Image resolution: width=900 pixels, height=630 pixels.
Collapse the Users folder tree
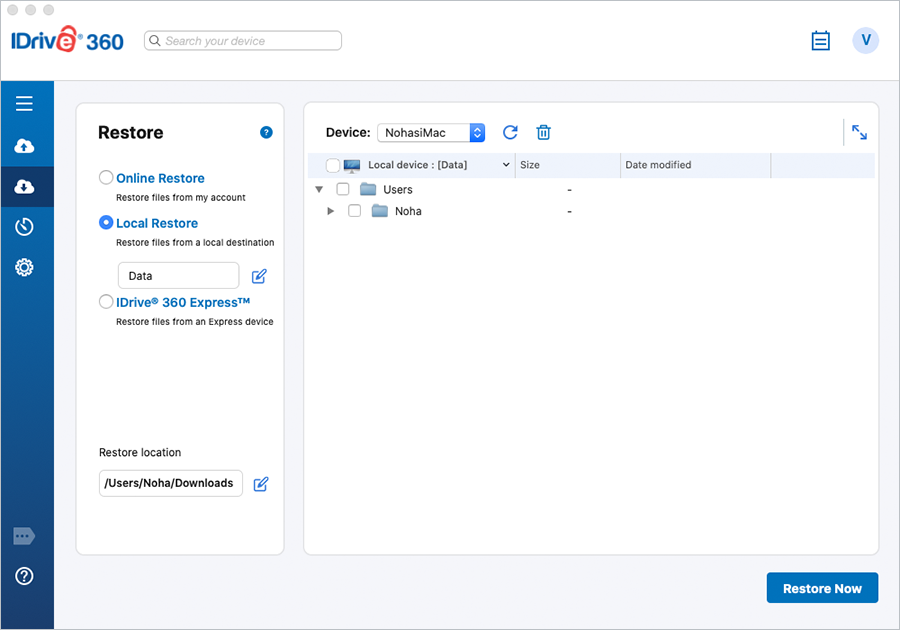(319, 189)
